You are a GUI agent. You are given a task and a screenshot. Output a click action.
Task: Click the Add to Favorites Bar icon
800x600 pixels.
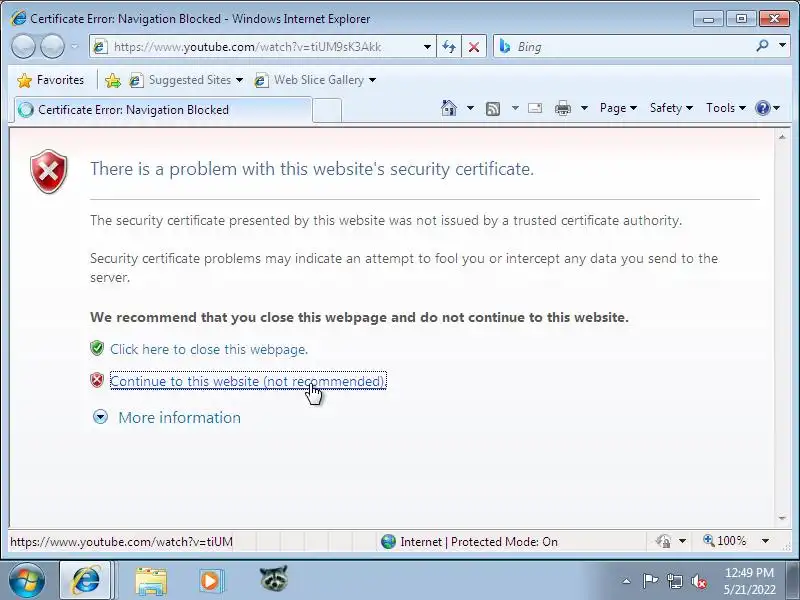[113, 80]
